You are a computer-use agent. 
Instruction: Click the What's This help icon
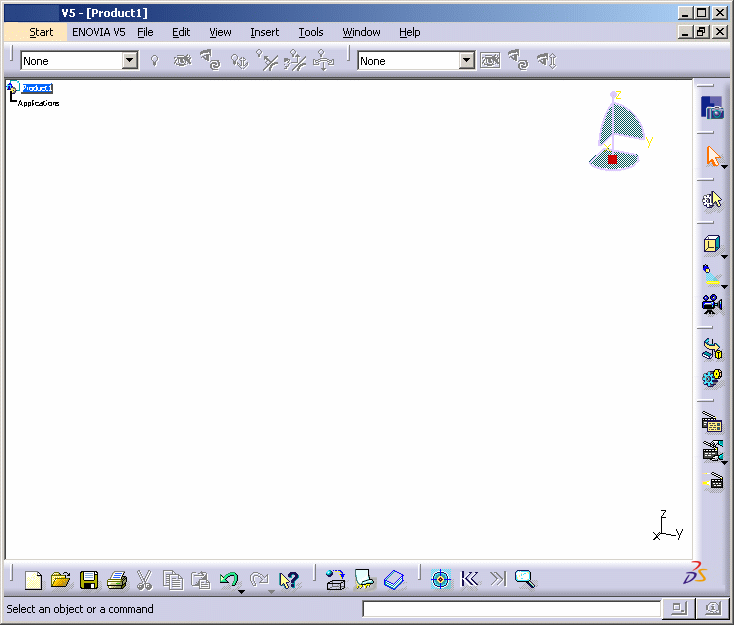click(289, 580)
